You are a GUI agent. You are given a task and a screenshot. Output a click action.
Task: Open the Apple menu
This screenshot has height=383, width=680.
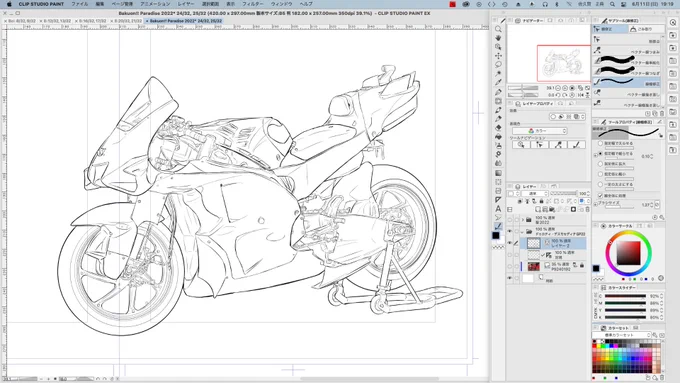[x=9, y=3]
